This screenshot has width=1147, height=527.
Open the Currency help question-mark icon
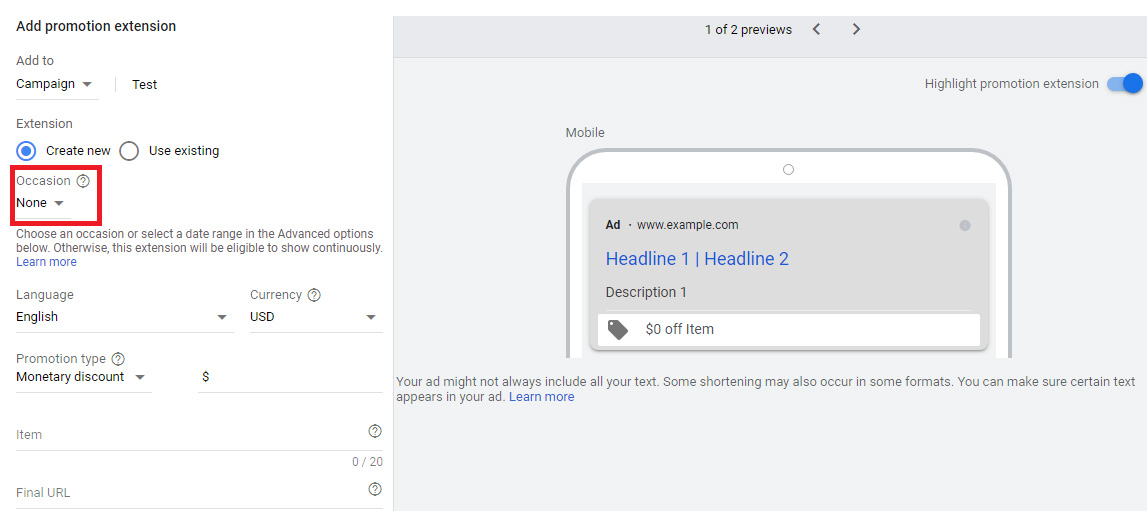tap(314, 295)
